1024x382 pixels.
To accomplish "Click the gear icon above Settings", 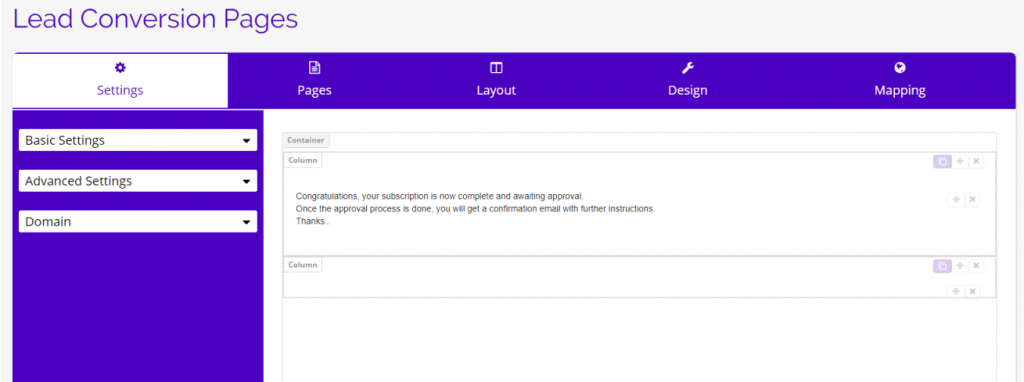I will (x=120, y=68).
